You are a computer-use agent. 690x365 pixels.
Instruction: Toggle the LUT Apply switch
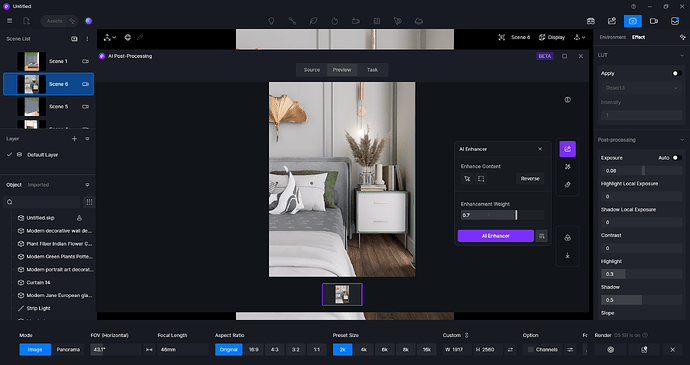click(677, 74)
